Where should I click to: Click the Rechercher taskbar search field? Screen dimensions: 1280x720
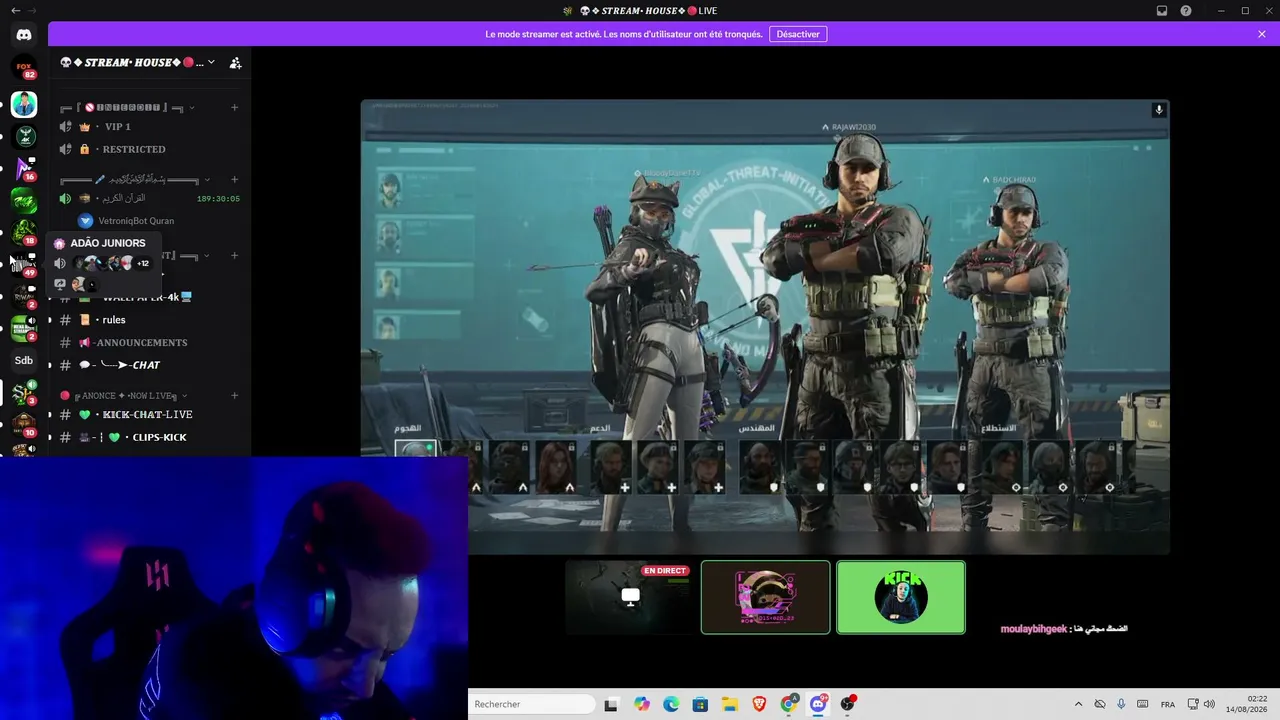coord(531,704)
